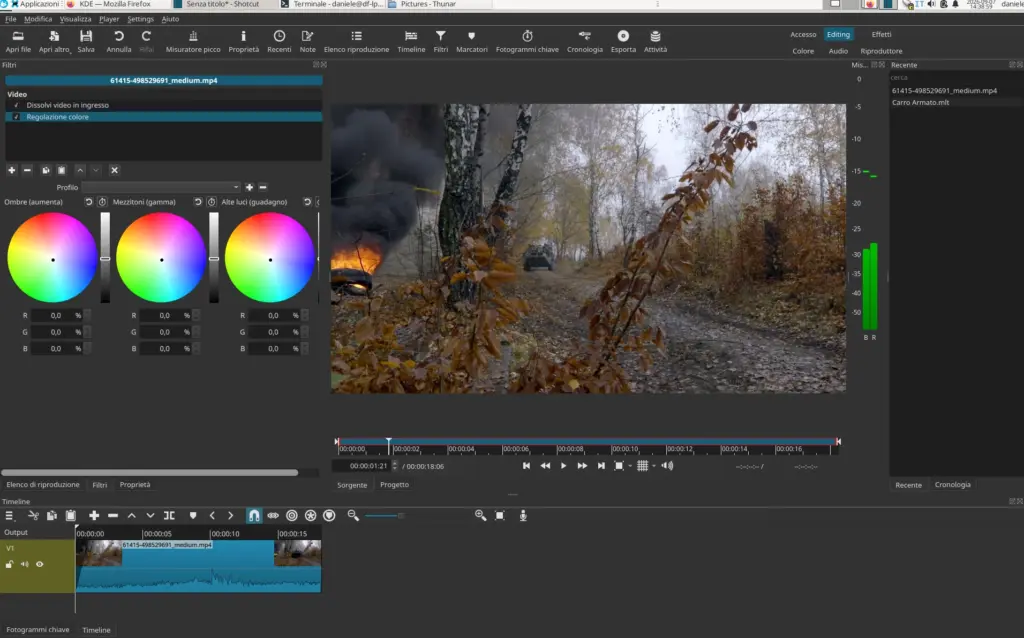Screen dimensions: 1024x638
Task: Append clip with timeline plus icon
Action: coord(94,515)
